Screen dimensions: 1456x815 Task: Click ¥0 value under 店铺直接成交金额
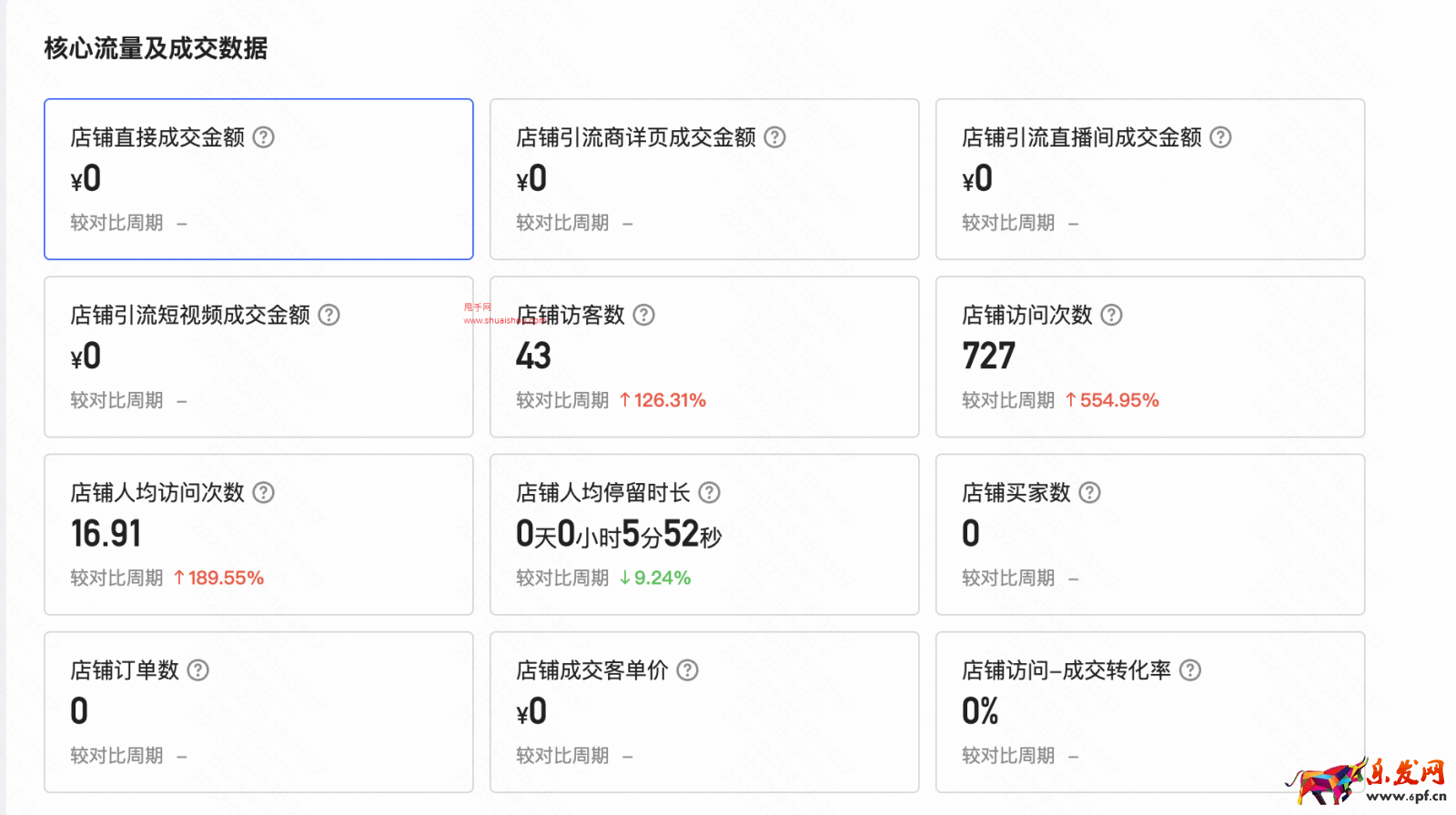(86, 178)
